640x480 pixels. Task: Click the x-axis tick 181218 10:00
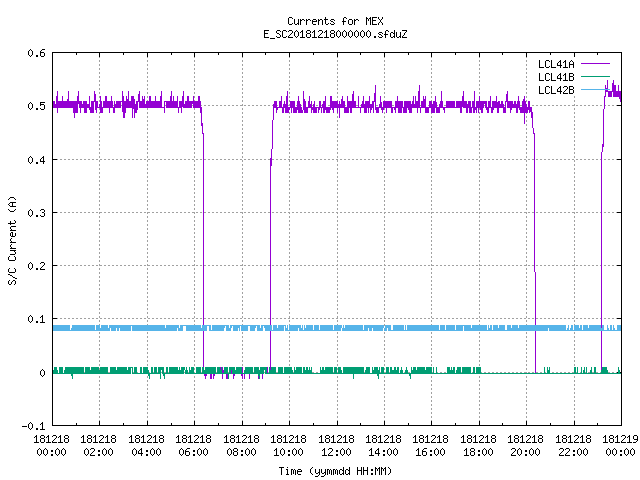pos(289,446)
